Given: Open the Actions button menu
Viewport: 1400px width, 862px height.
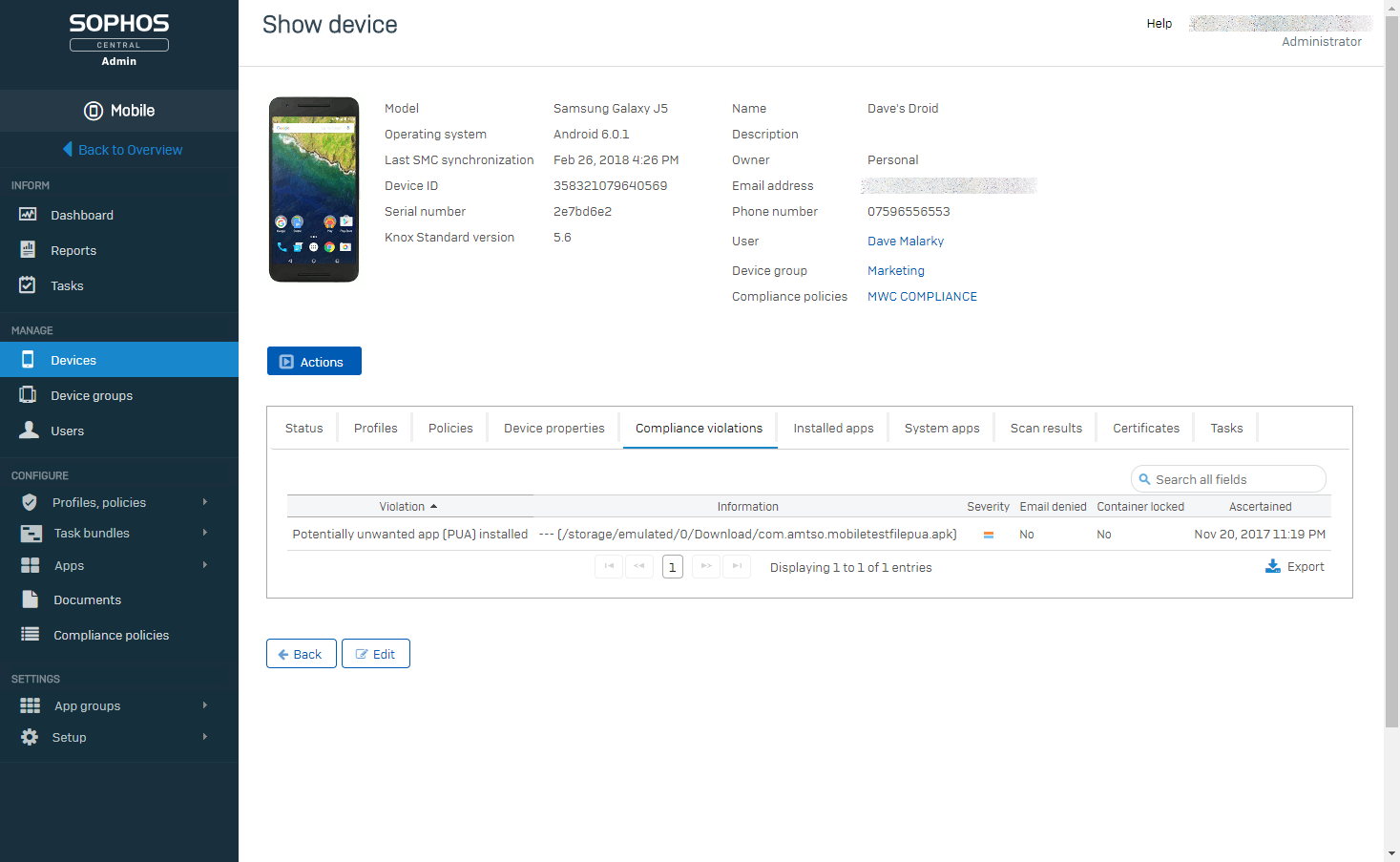Looking at the screenshot, I should (314, 361).
